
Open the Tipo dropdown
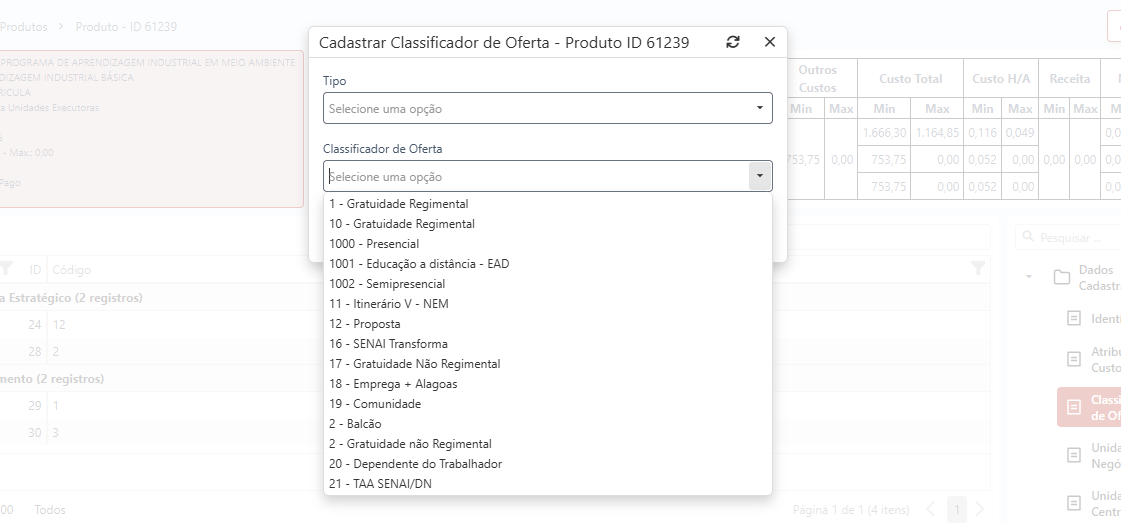(x=547, y=108)
